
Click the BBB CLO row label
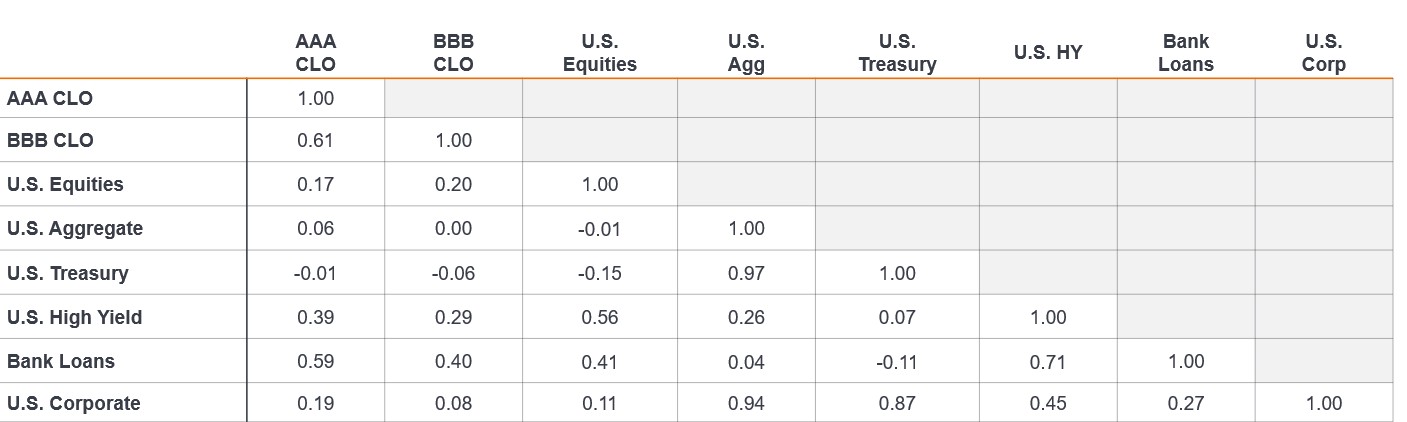click(x=50, y=141)
